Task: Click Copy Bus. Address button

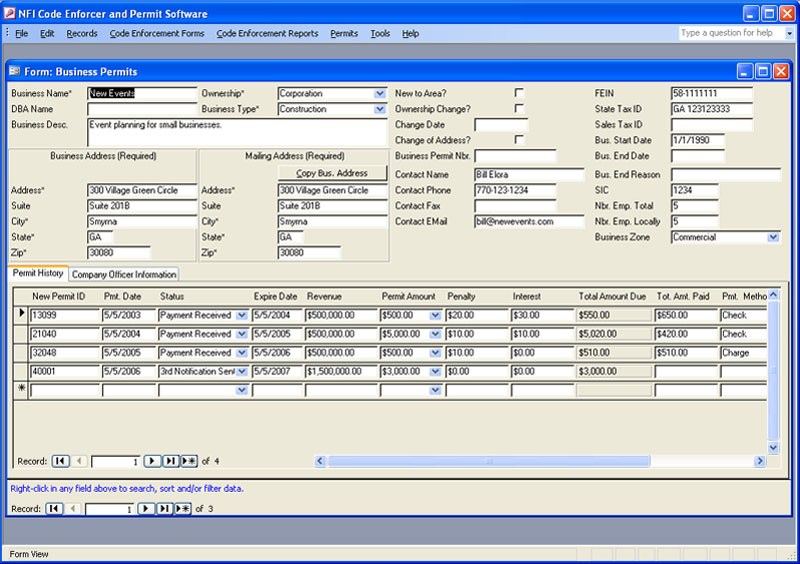Action: tap(332, 173)
